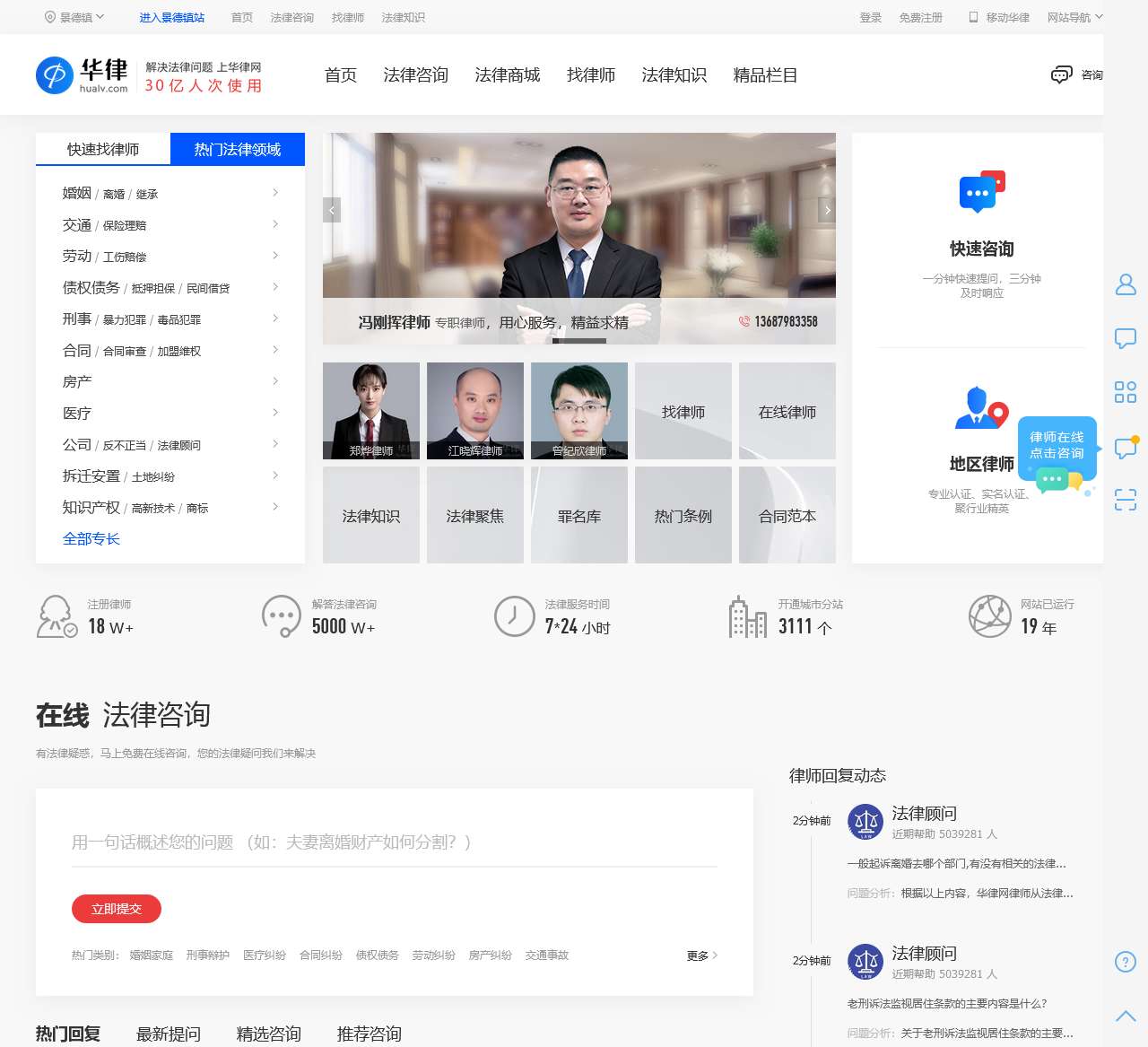Open 法律商城 in main navigation

pyautogui.click(x=508, y=75)
